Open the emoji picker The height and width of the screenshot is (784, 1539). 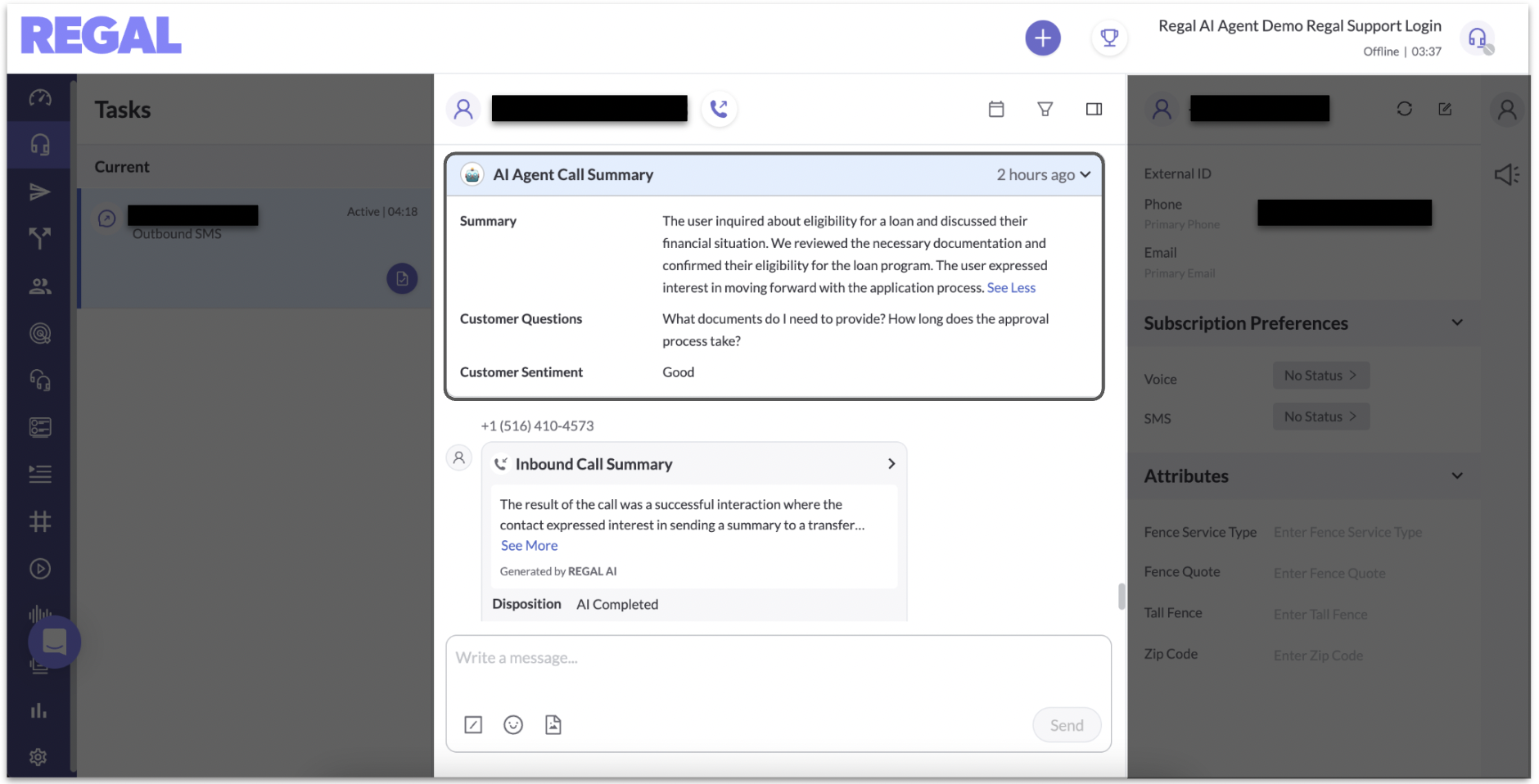click(513, 724)
